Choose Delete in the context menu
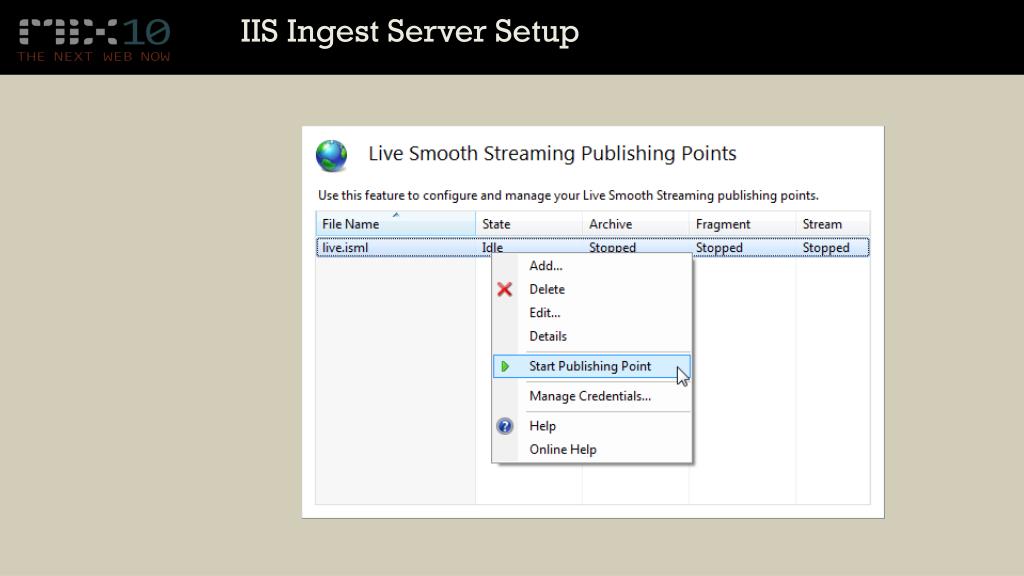This screenshot has width=1024, height=576. (592, 289)
